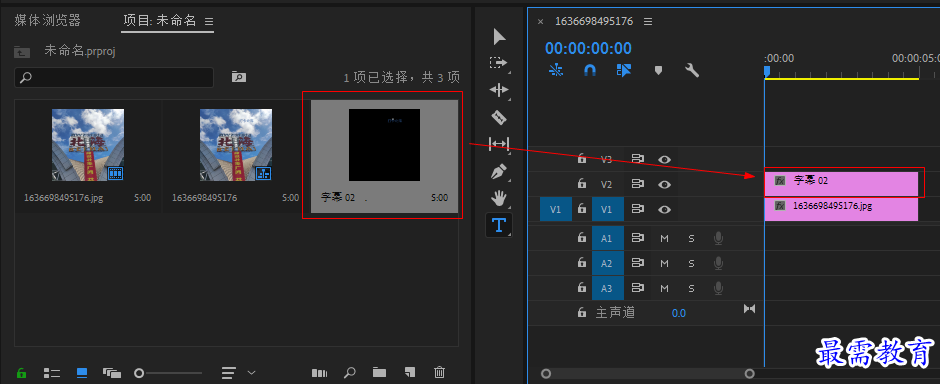Toggle project read-only green lock
The height and width of the screenshot is (384, 940).
pyautogui.click(x=22, y=373)
